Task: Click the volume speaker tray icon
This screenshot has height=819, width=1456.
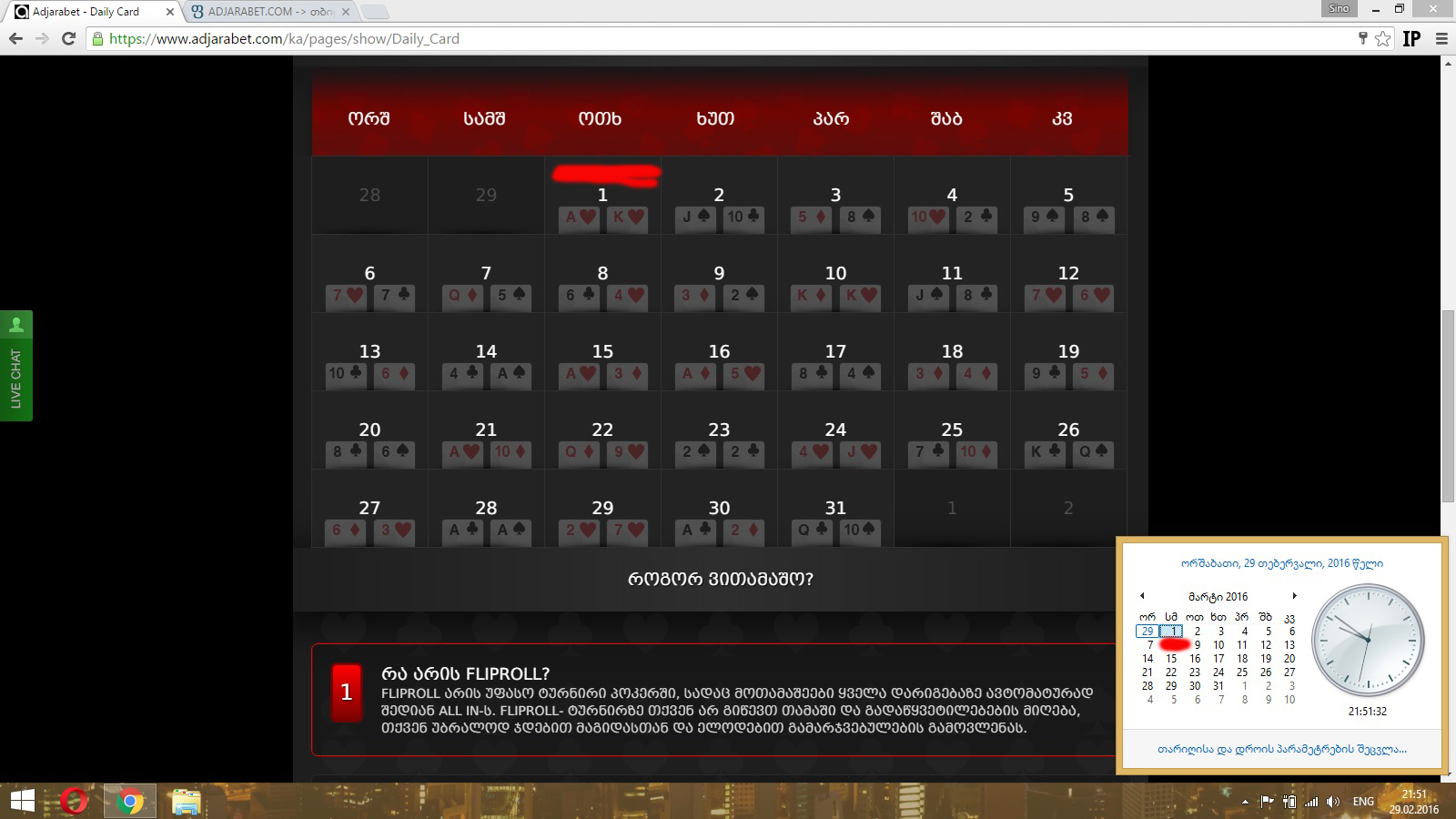Action: tap(1333, 802)
